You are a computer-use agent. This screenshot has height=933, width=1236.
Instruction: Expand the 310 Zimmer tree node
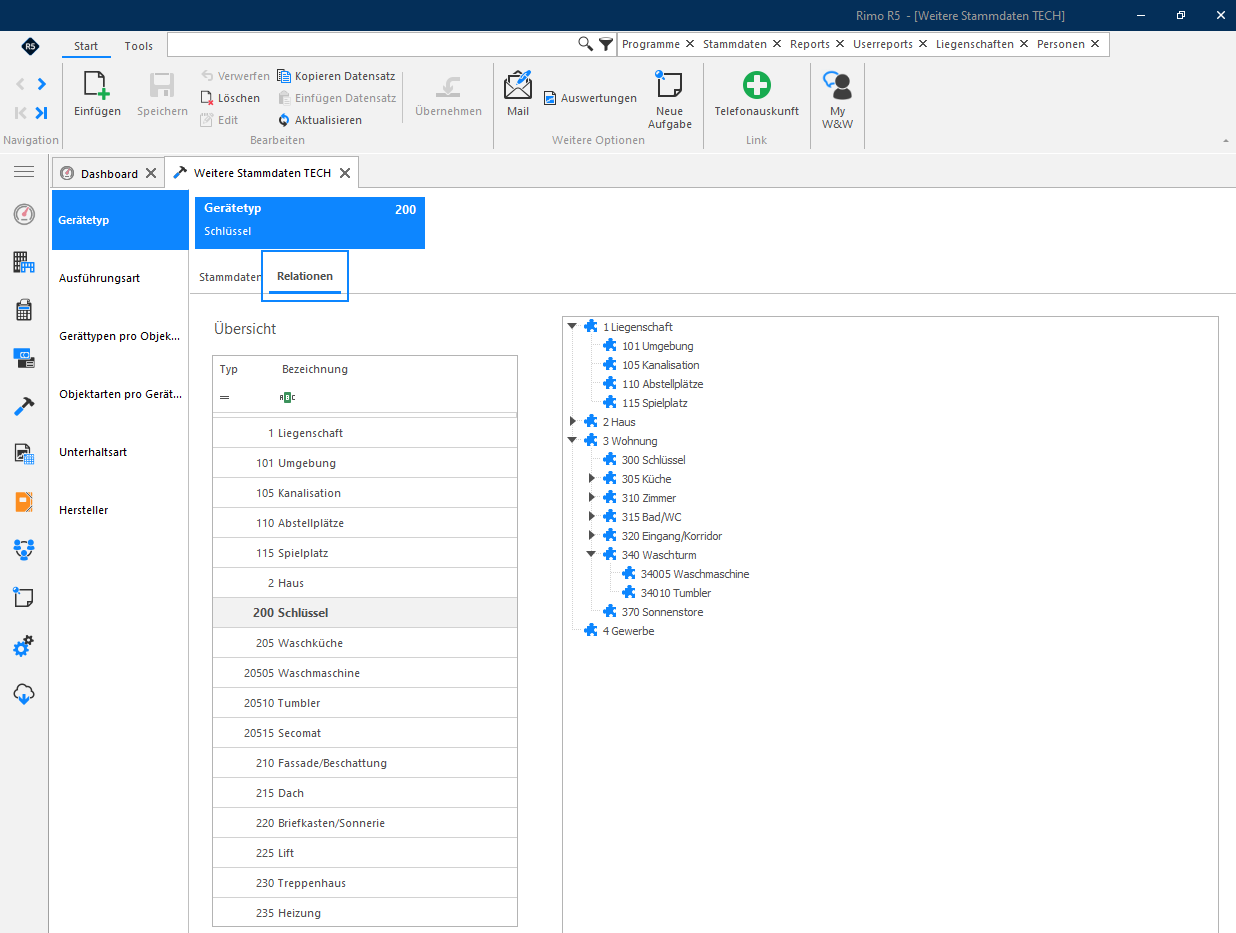pos(592,497)
